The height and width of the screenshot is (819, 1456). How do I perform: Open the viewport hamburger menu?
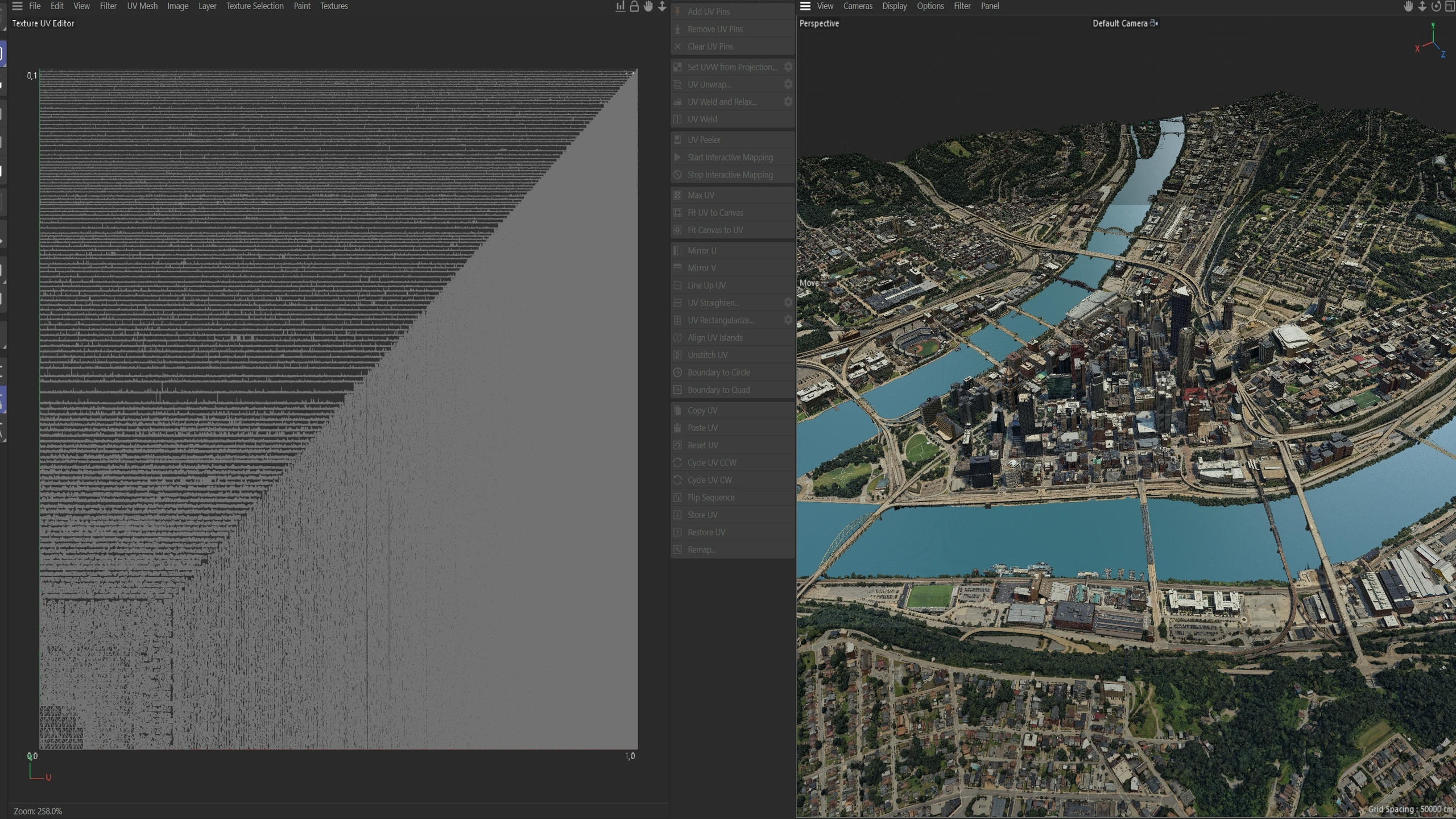pyautogui.click(x=805, y=6)
